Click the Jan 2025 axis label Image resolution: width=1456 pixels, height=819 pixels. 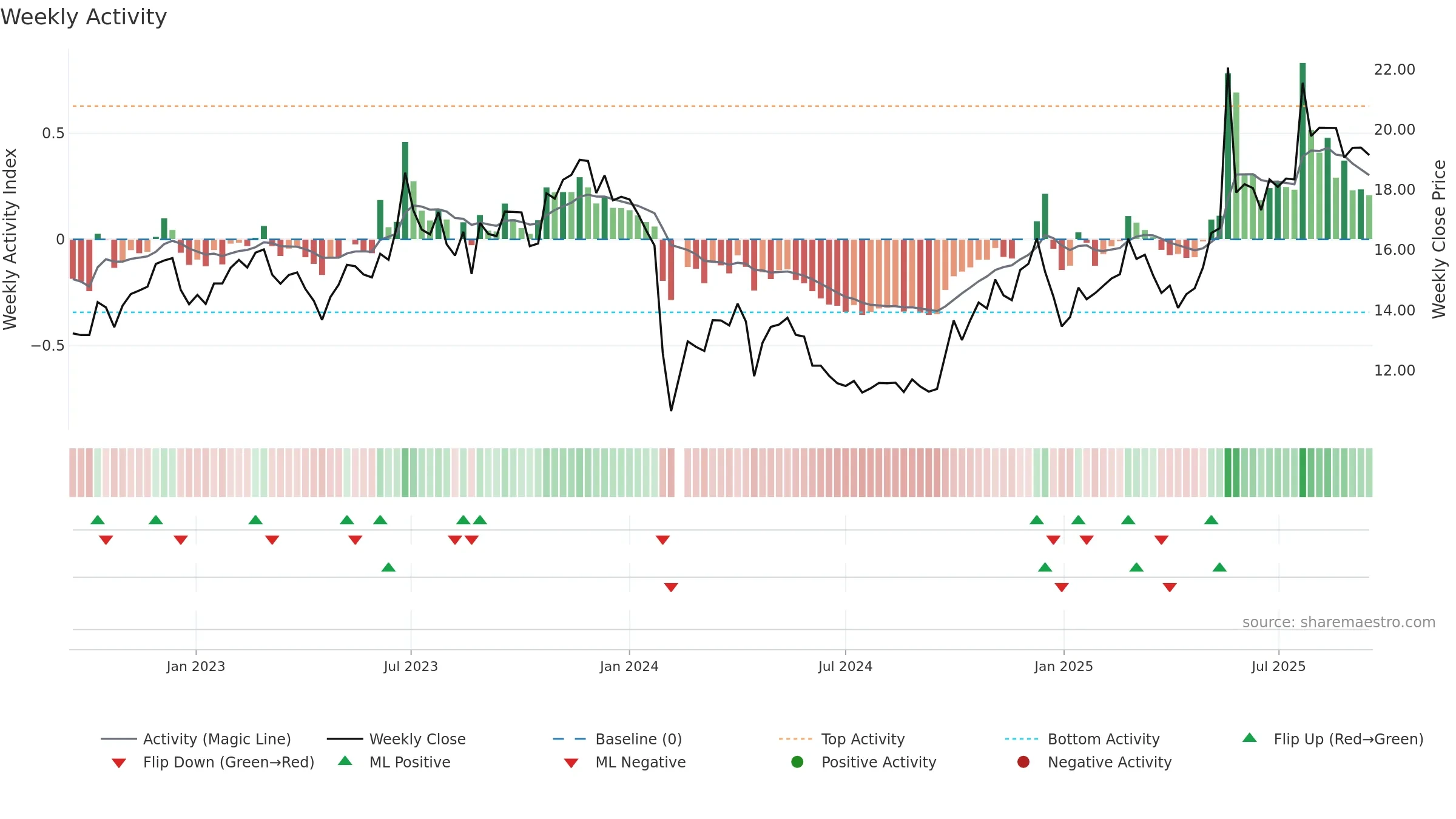pyautogui.click(x=1063, y=666)
